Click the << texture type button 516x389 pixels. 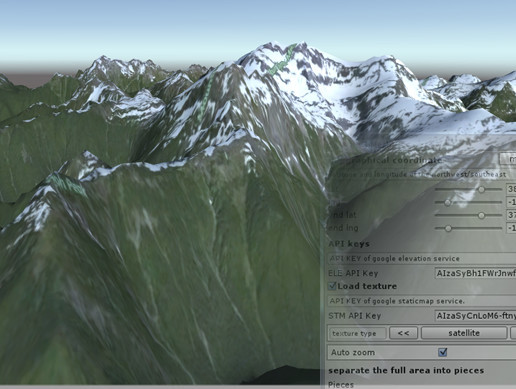coord(403,333)
